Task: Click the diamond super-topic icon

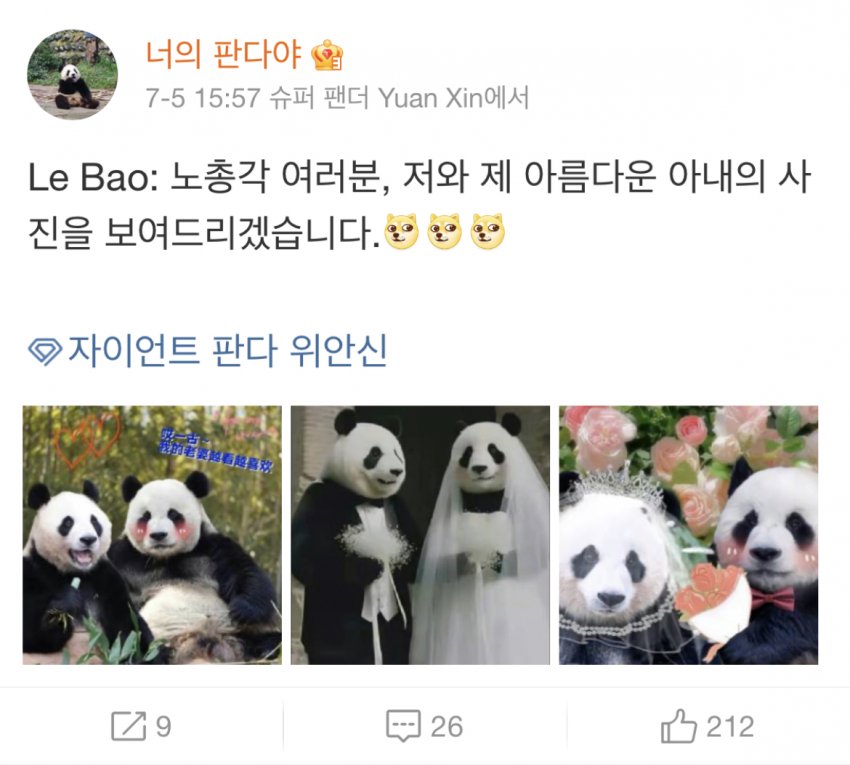Action: [x=44, y=352]
